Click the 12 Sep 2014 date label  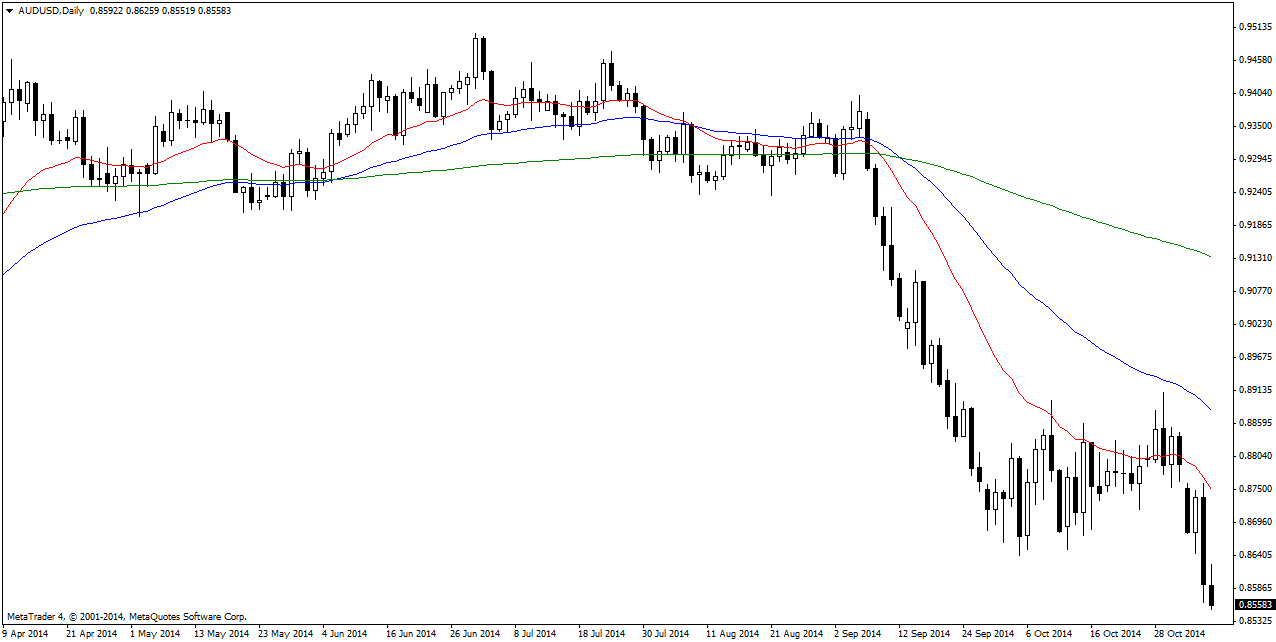point(924,634)
